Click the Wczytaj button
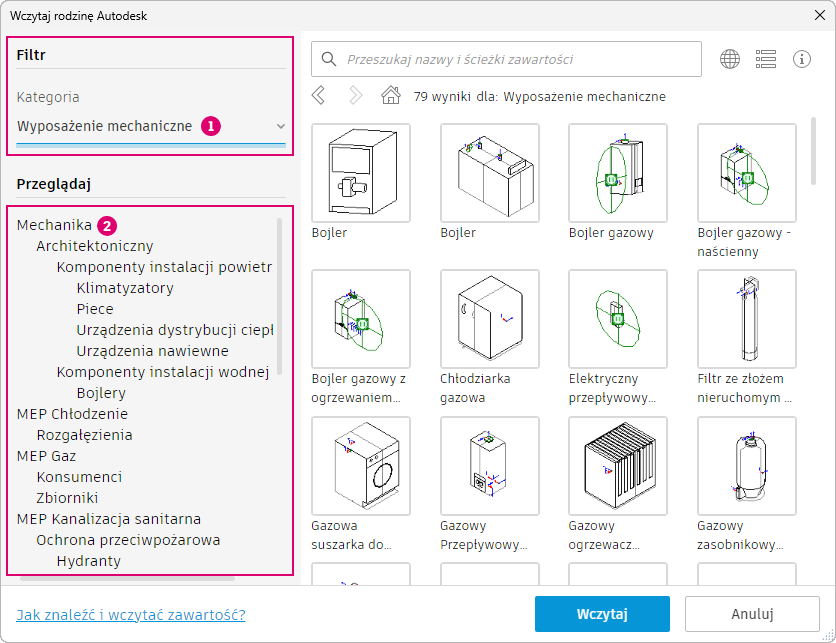The image size is (836, 643). coord(601,614)
